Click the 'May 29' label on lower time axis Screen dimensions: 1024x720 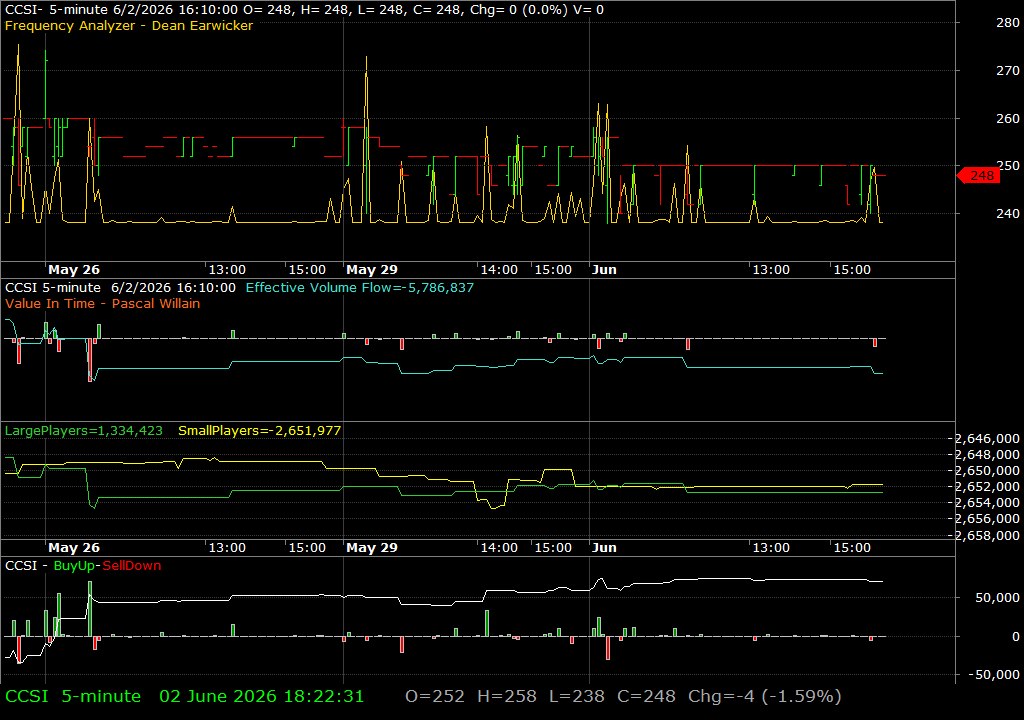coord(372,548)
